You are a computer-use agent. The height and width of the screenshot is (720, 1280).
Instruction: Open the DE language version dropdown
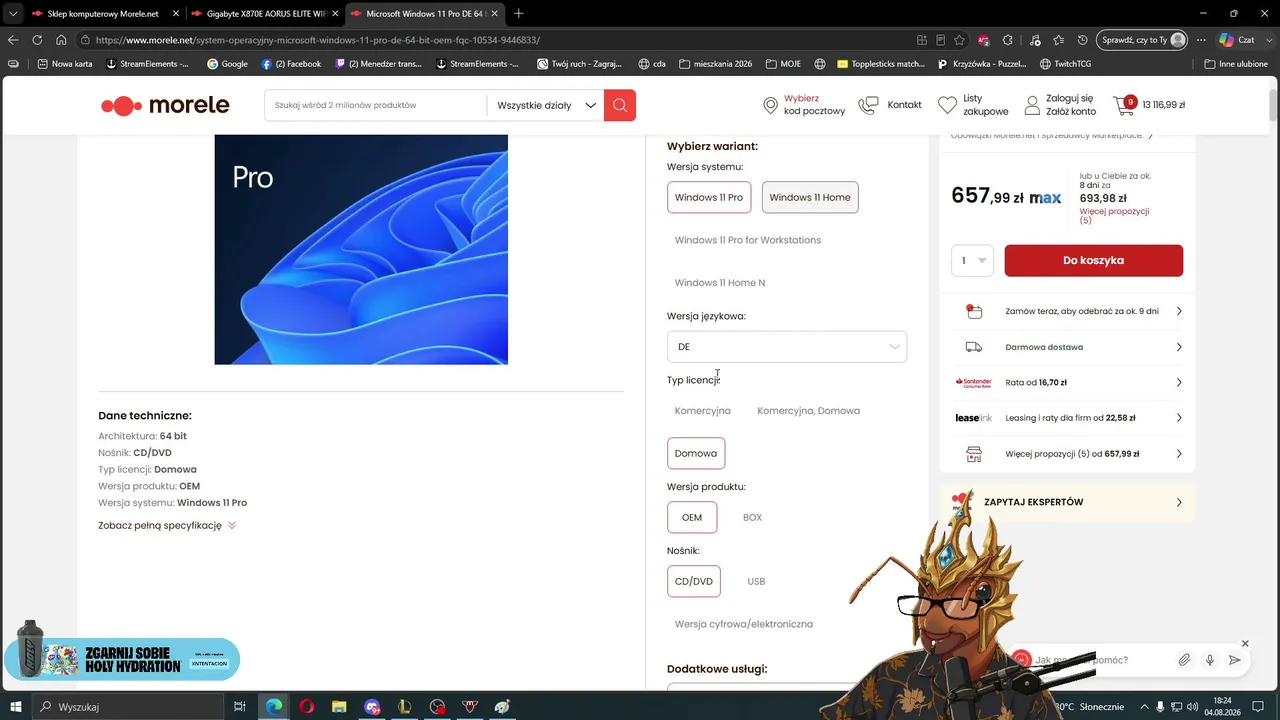coord(787,347)
